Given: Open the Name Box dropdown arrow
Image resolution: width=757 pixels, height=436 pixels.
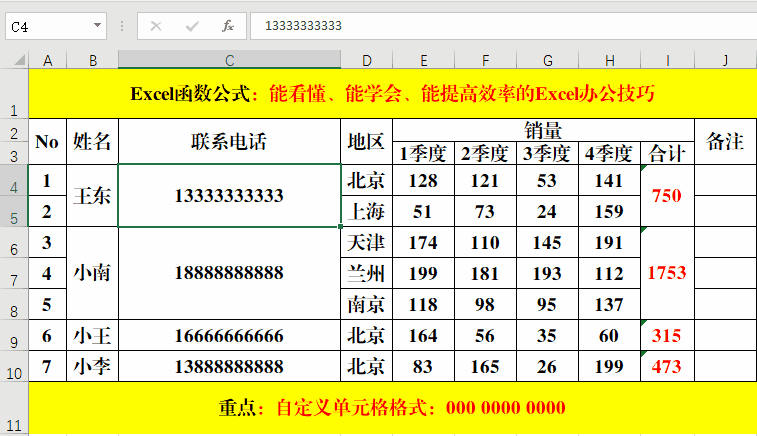Looking at the screenshot, I should (97, 25).
